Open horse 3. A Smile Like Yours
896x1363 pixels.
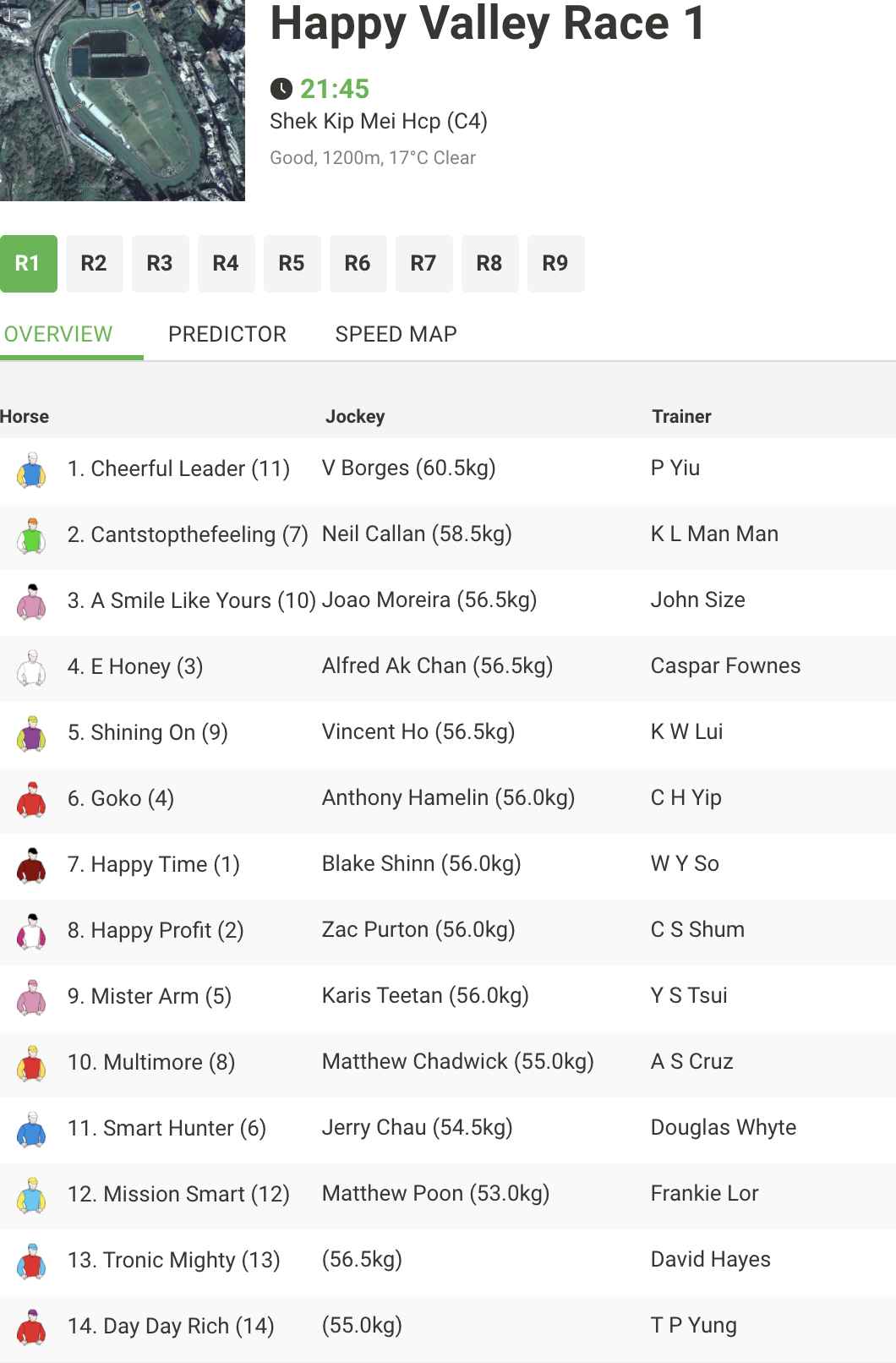click(x=192, y=601)
